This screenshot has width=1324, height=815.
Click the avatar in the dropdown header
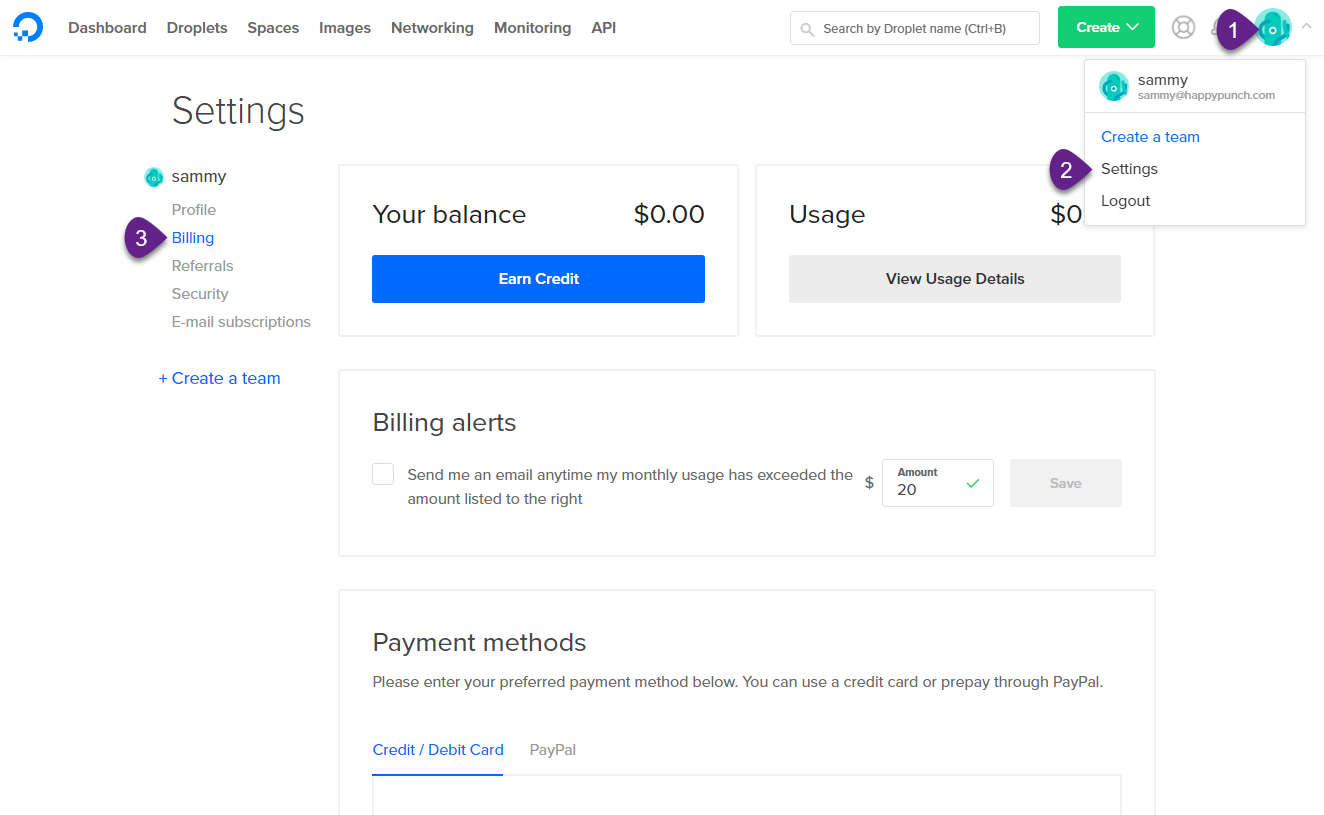click(1114, 87)
